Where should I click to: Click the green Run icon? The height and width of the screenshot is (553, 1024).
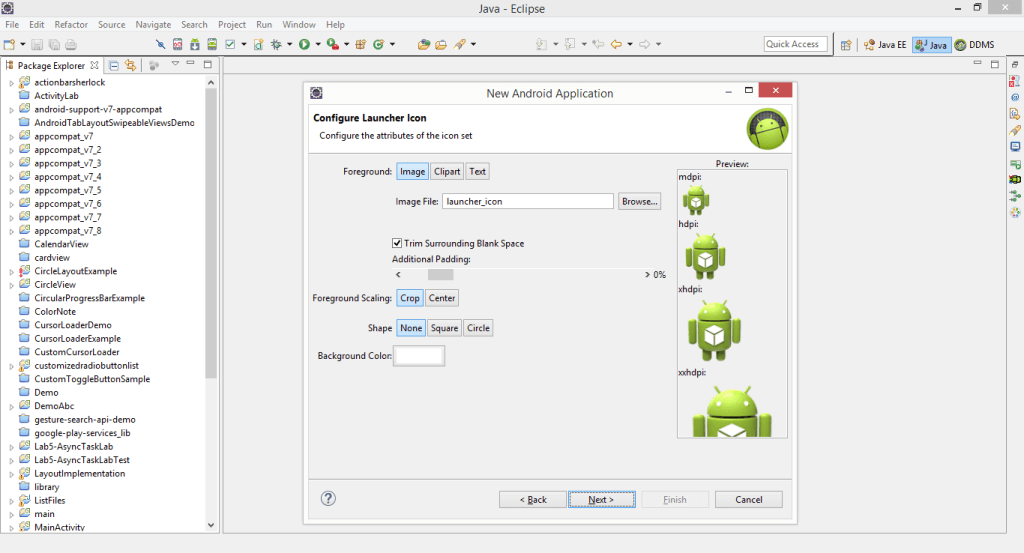click(x=304, y=44)
